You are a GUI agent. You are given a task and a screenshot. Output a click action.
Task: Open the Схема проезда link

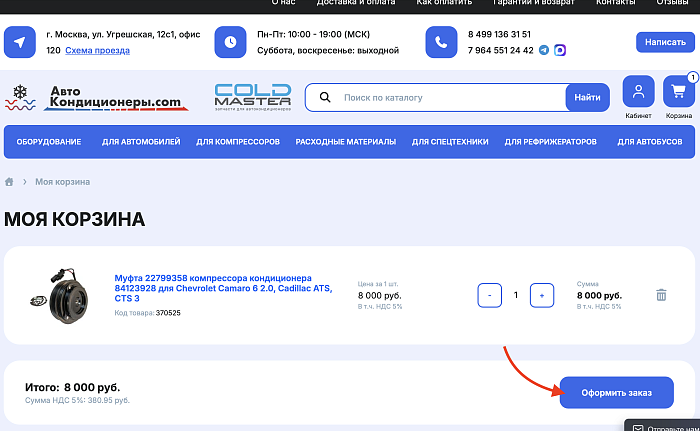coord(97,50)
